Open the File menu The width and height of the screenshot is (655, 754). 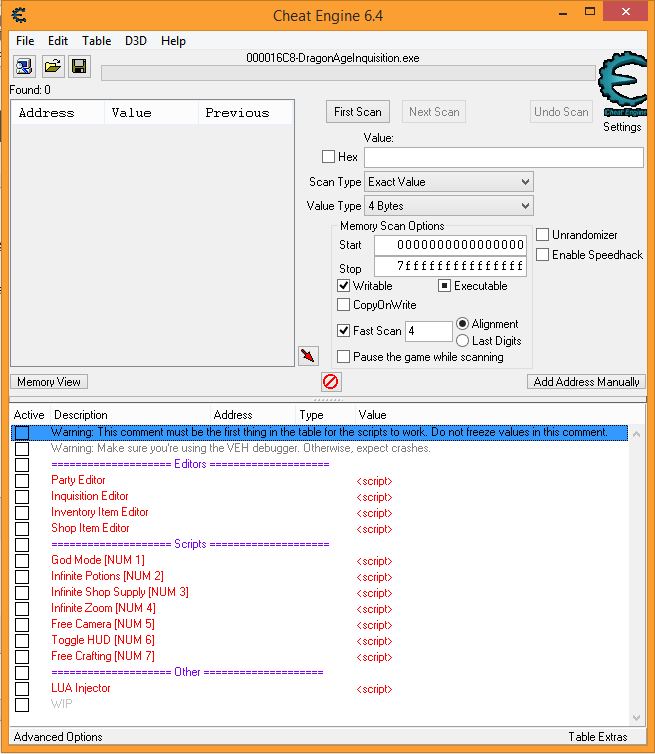(25, 41)
